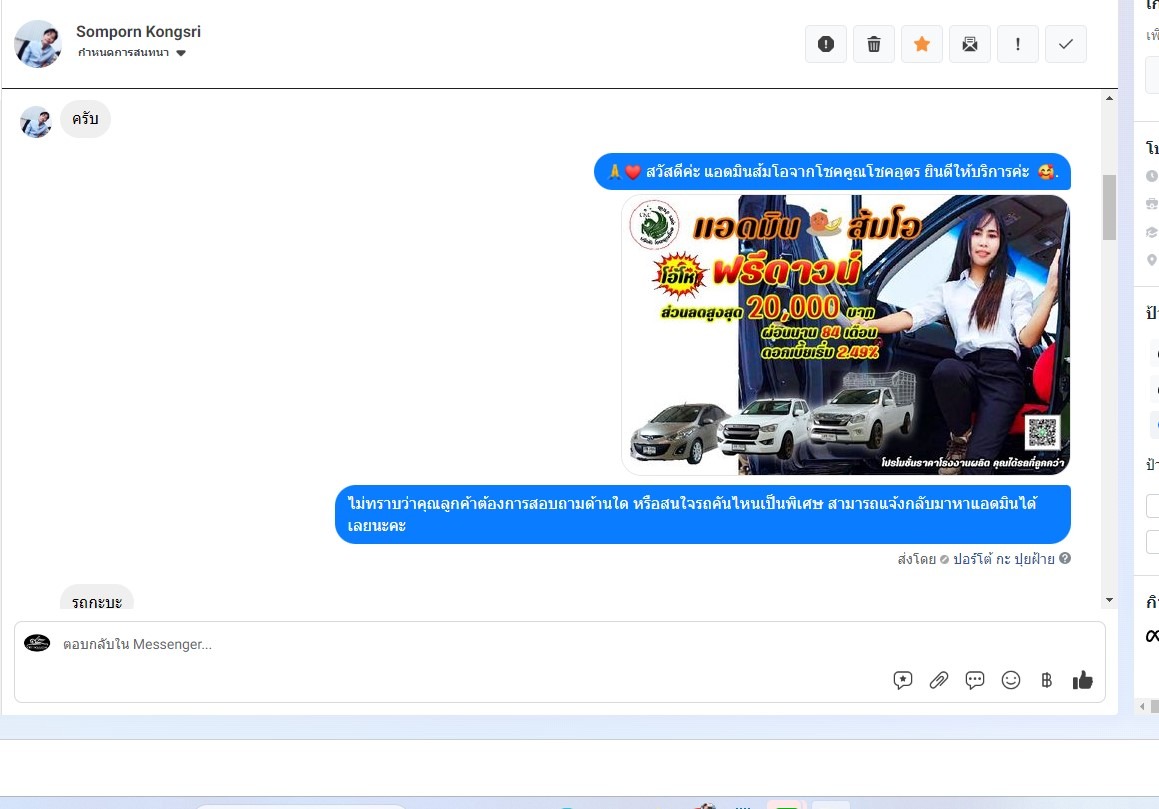
Task: Open Somporn Kongsri's header profile picture
Action: 38,44
